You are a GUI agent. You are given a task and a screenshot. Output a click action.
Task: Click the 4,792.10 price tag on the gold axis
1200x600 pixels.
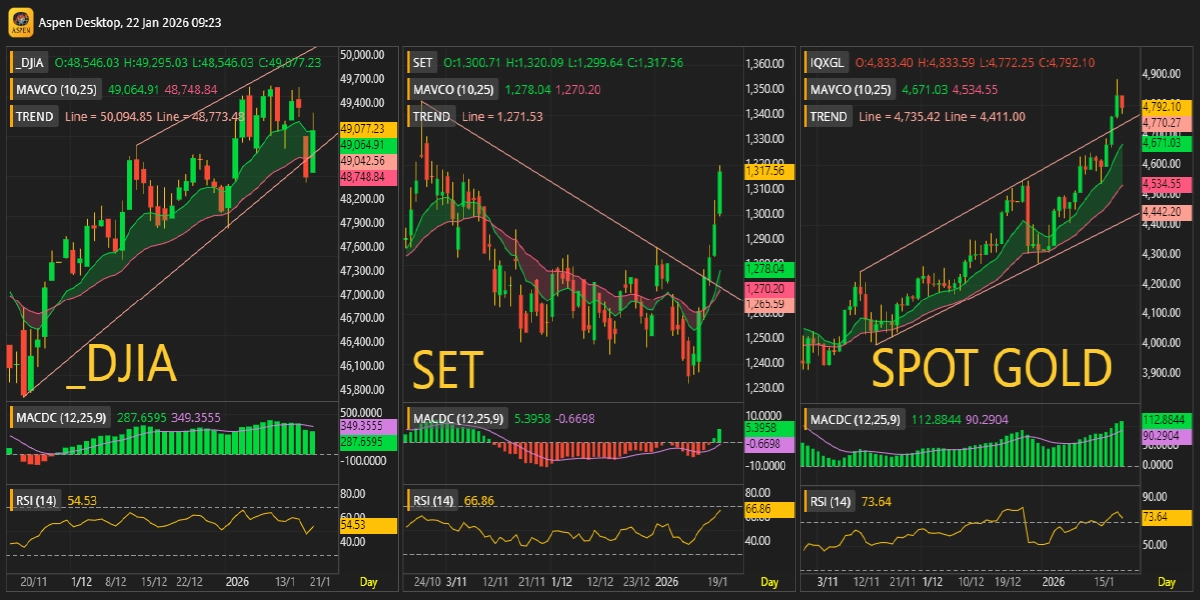pos(1162,106)
